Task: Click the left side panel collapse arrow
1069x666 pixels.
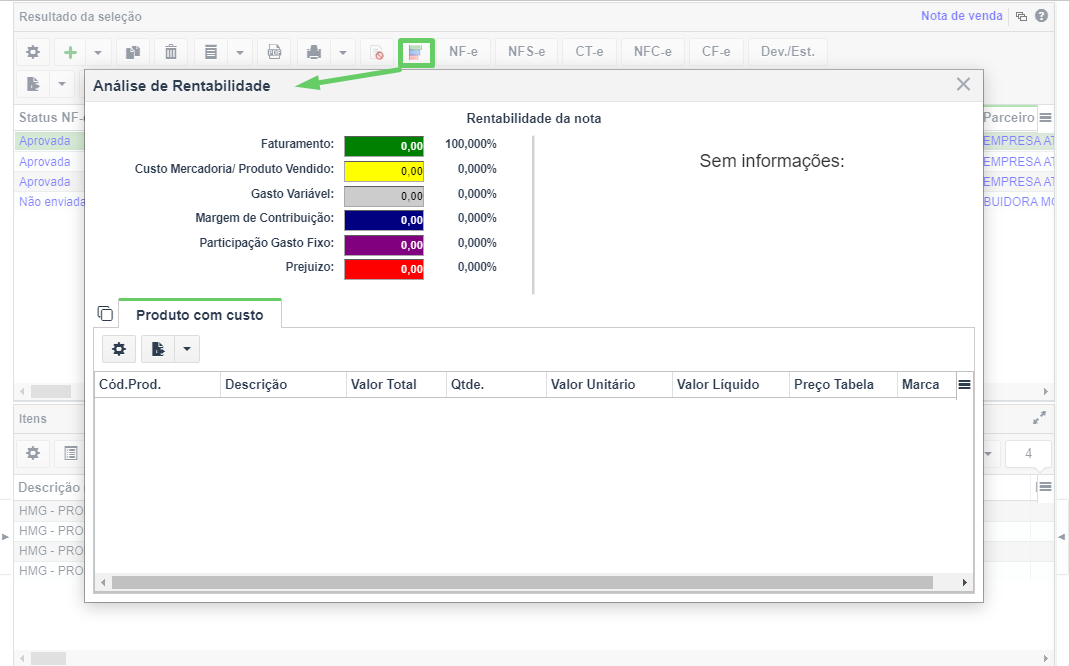Action: point(5,537)
